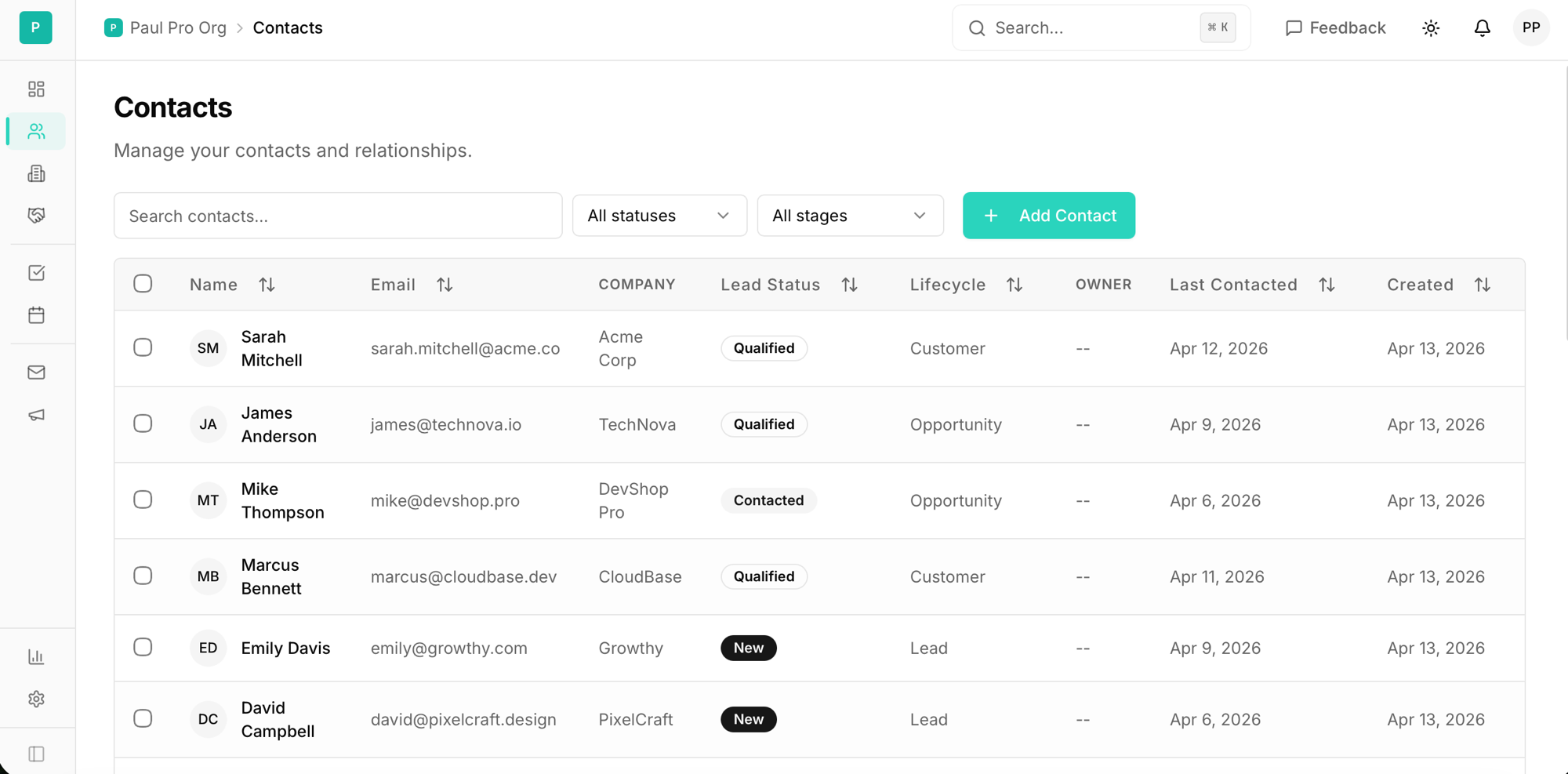Open the All stages dropdown
This screenshot has height=774, width=1568.
850,216
